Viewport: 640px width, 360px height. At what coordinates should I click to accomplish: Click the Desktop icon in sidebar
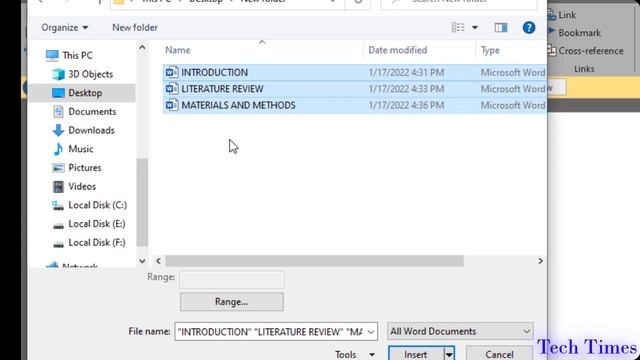click(58, 93)
